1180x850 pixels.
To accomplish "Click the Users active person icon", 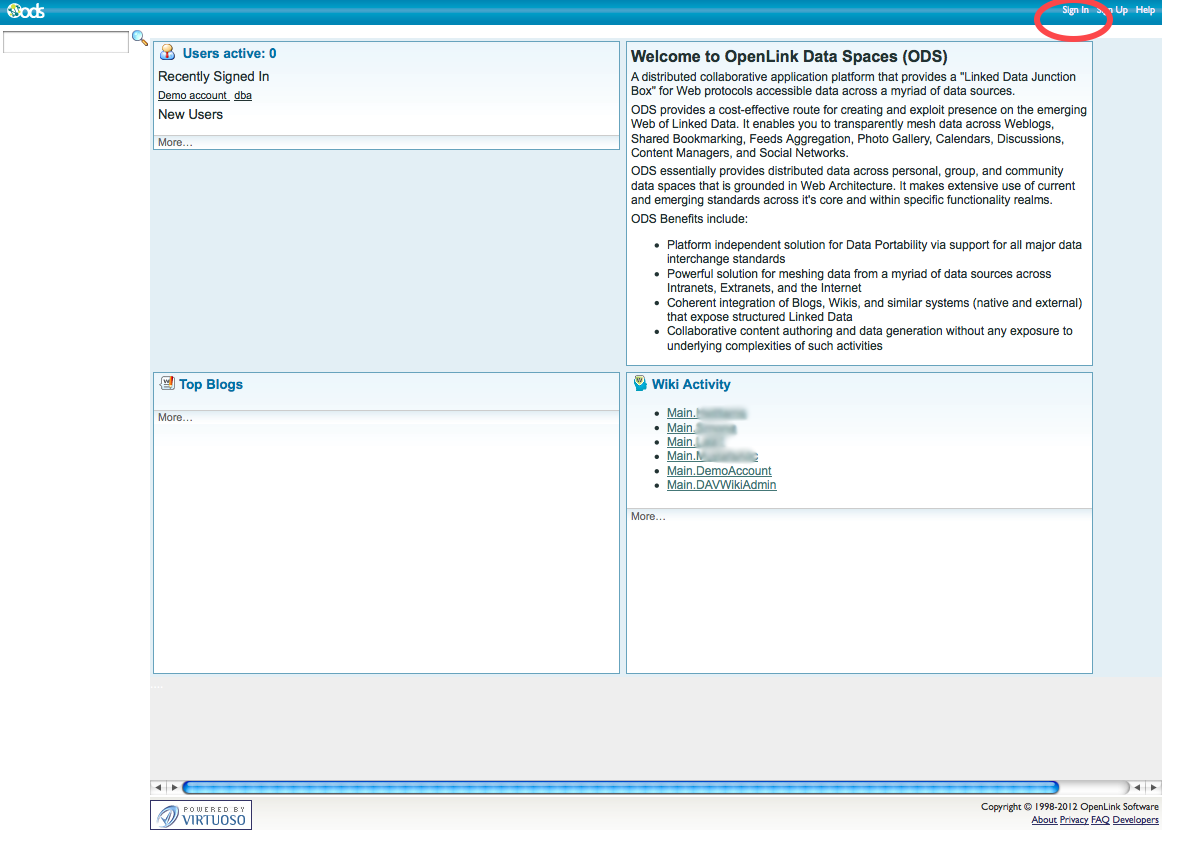I will pos(168,53).
